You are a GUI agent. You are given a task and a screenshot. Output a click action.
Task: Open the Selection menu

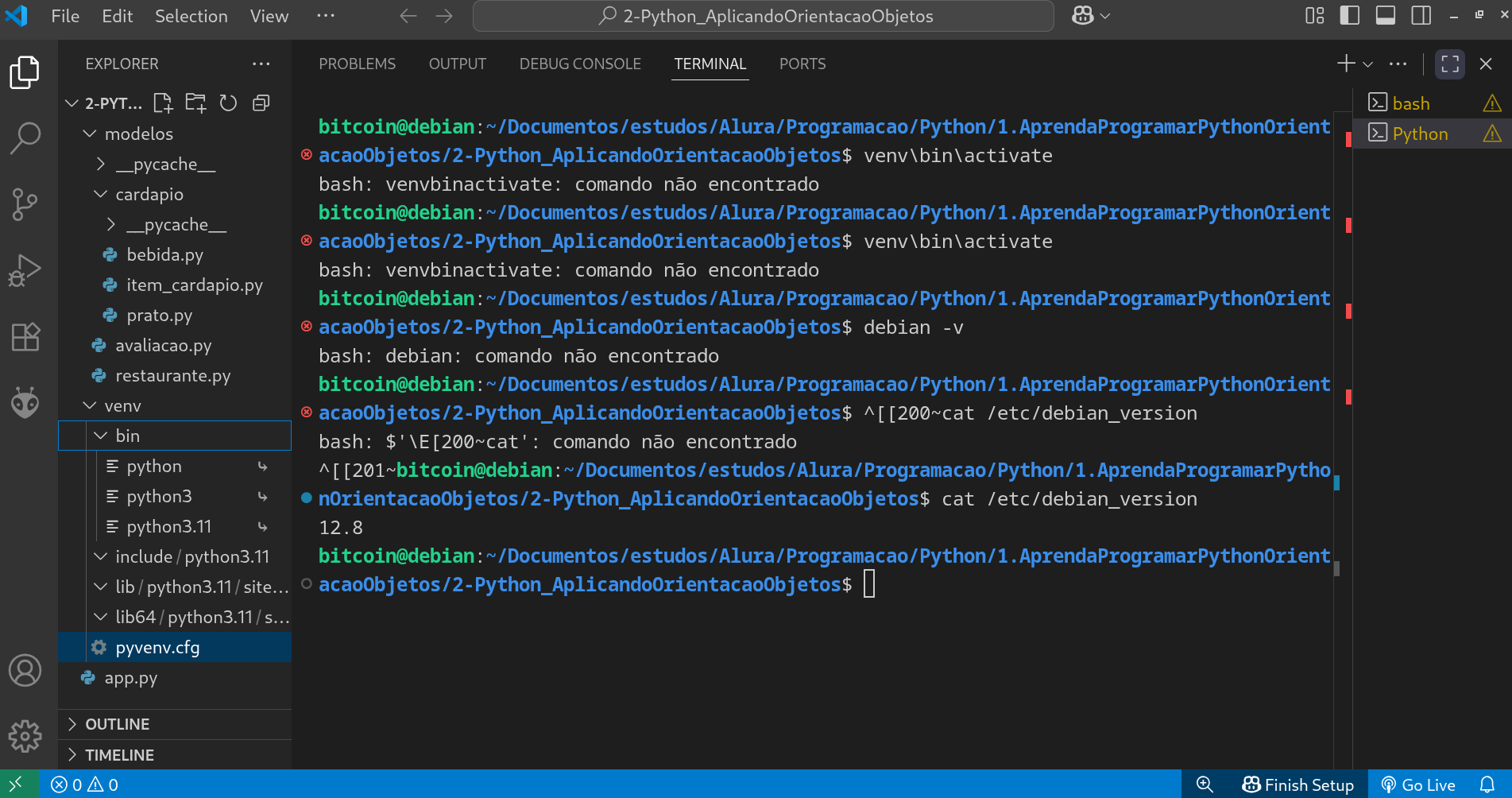[191, 16]
